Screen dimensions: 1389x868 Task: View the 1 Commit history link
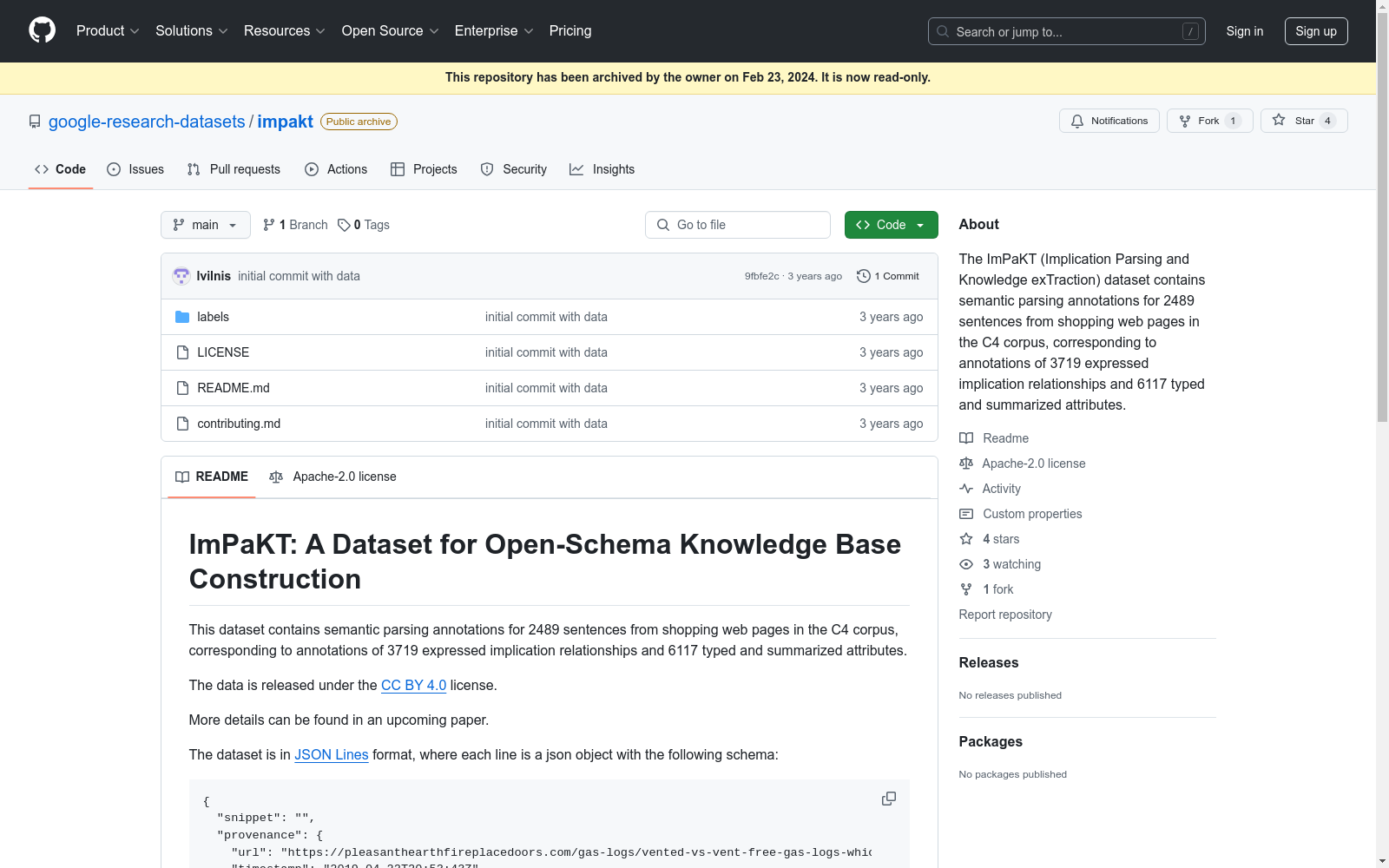point(888,276)
